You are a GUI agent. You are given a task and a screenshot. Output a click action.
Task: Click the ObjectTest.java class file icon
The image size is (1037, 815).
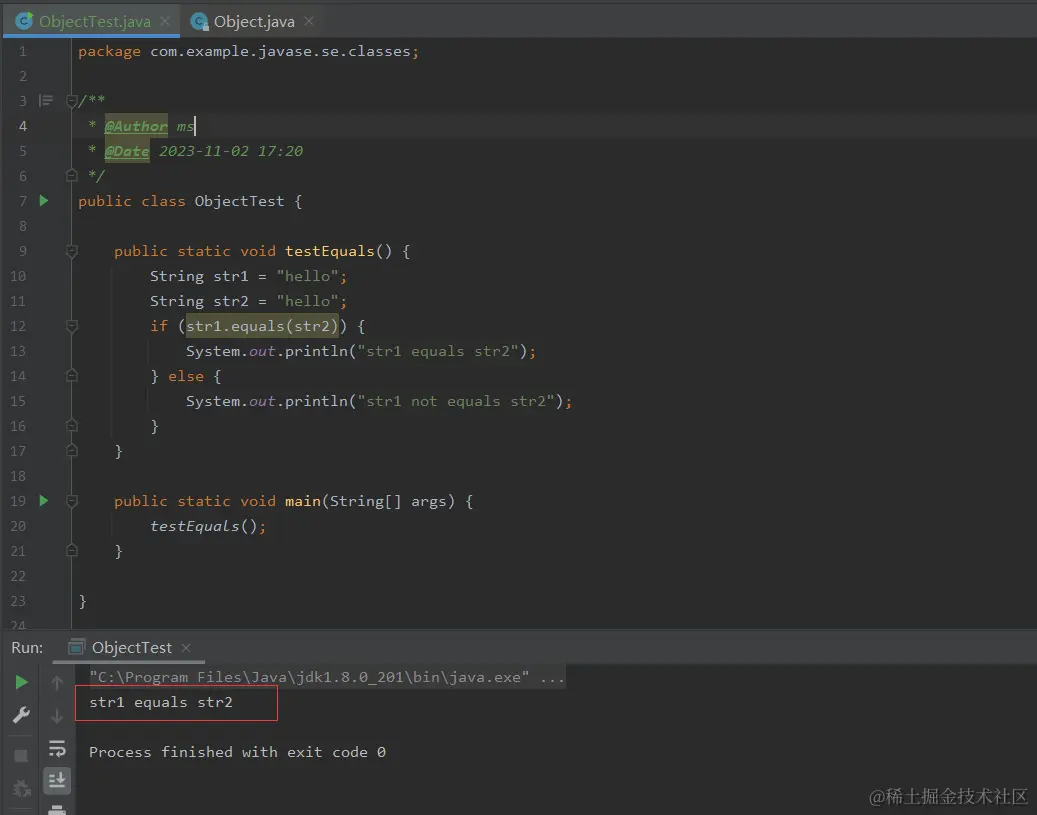(x=24, y=21)
